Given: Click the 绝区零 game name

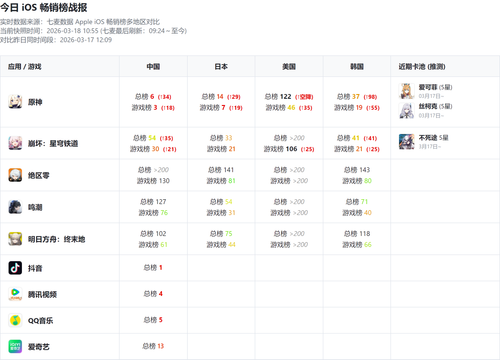Looking at the screenshot, I should pos(39,175).
